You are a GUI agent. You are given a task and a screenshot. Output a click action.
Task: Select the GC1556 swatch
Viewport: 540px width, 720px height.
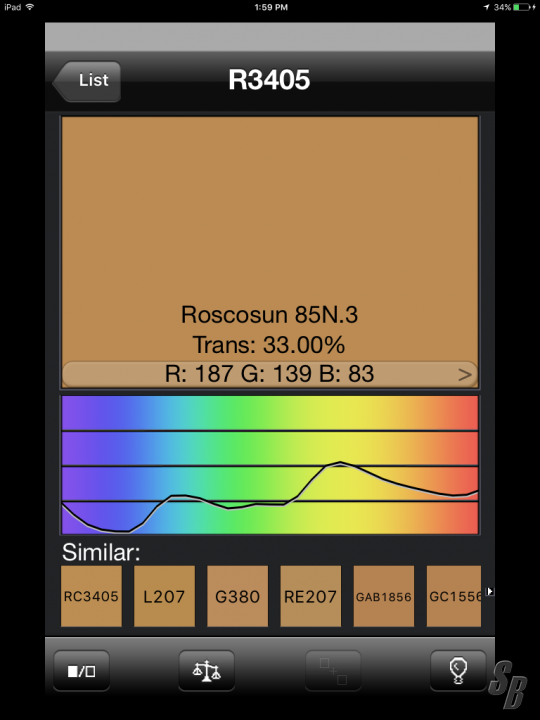454,596
